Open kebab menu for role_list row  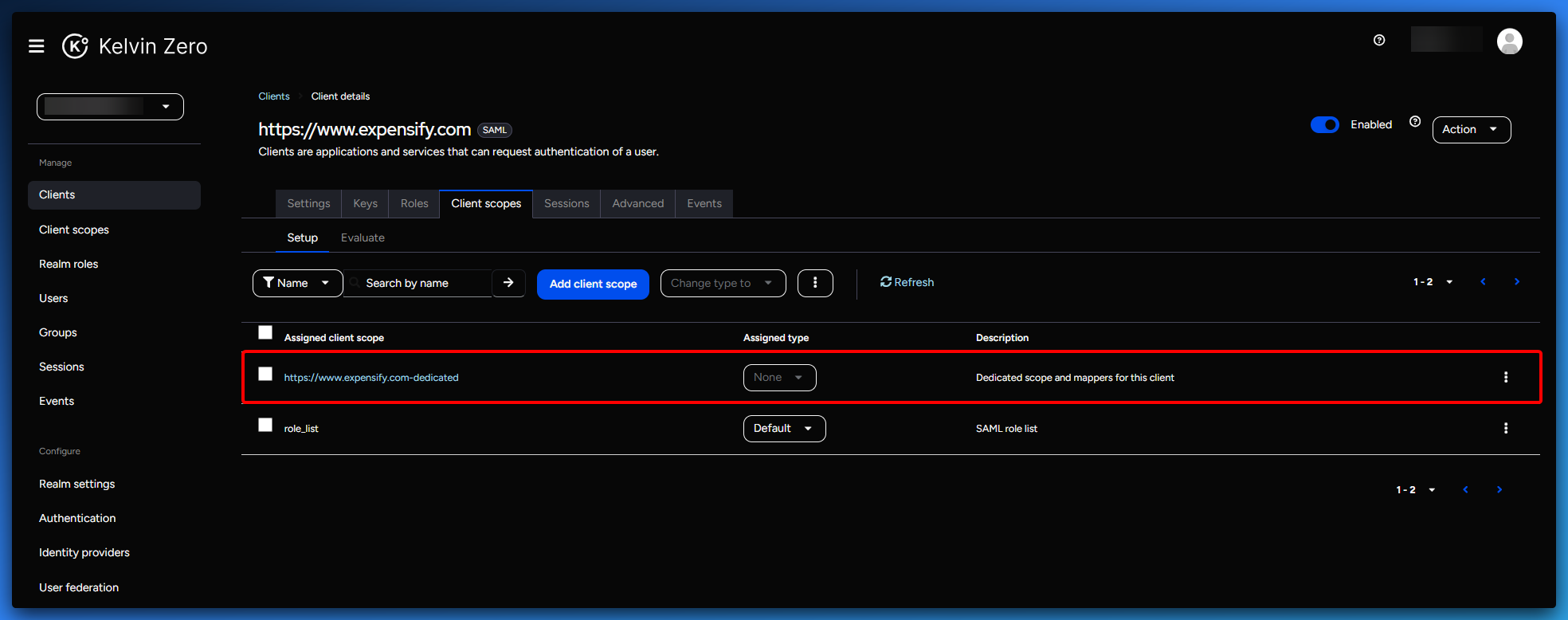pyautogui.click(x=1506, y=428)
